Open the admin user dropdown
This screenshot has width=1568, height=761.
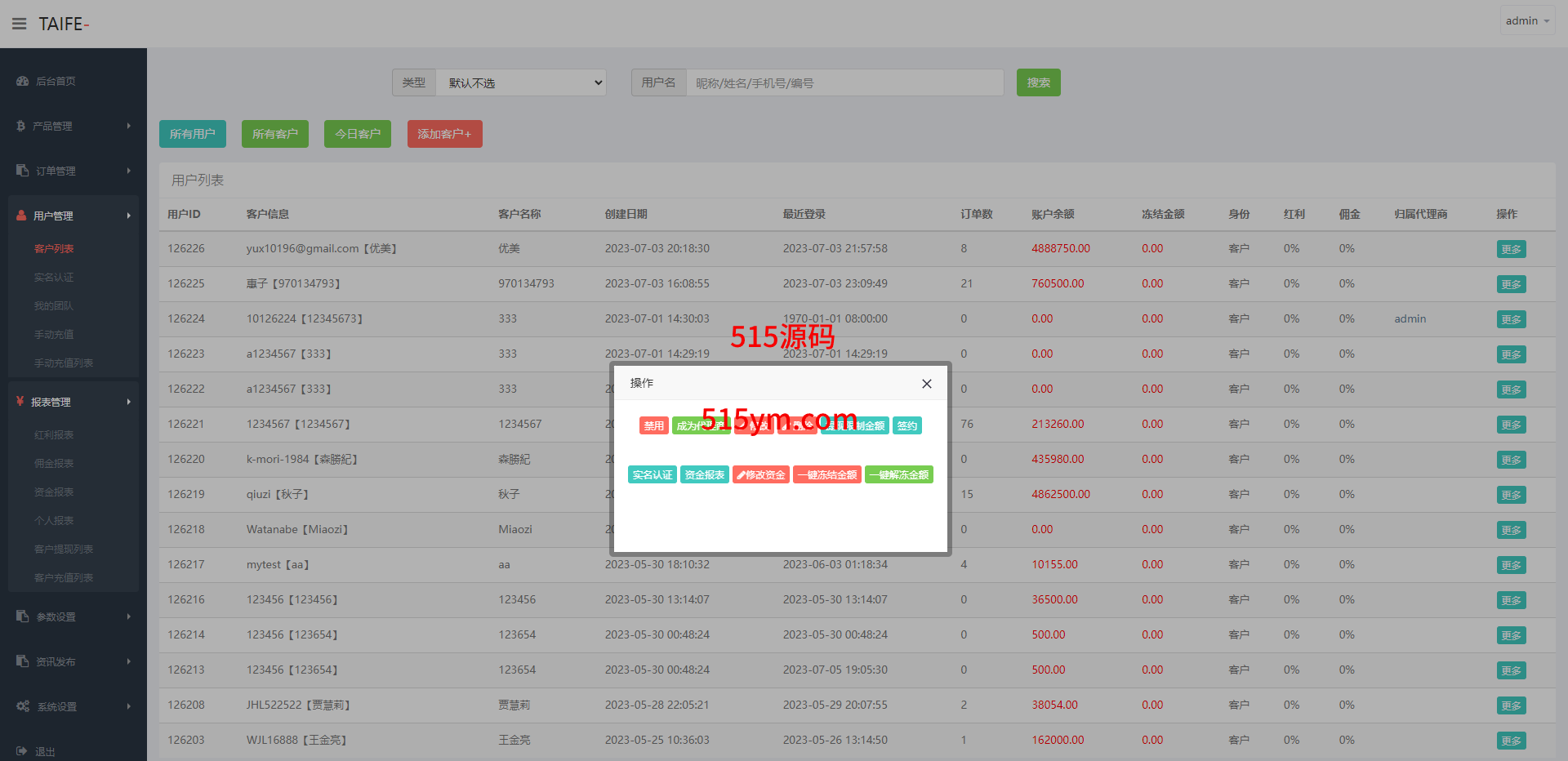tap(1526, 21)
